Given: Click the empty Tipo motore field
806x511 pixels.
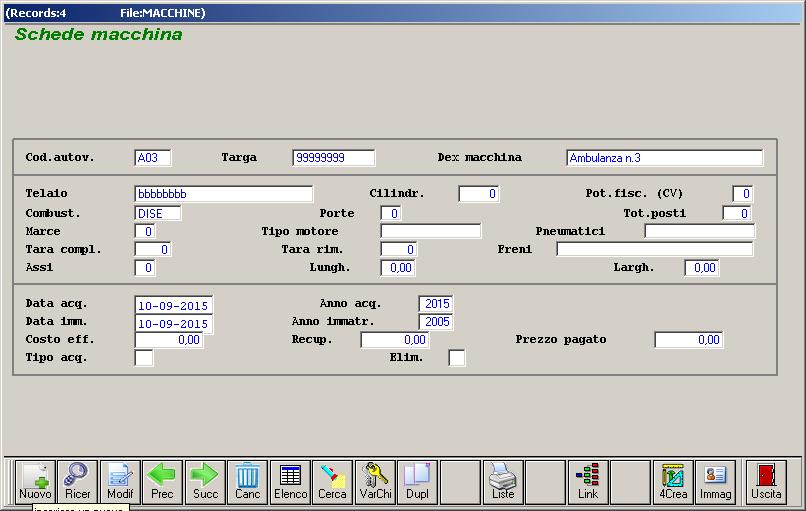Looking at the screenshot, I should coord(431,231).
